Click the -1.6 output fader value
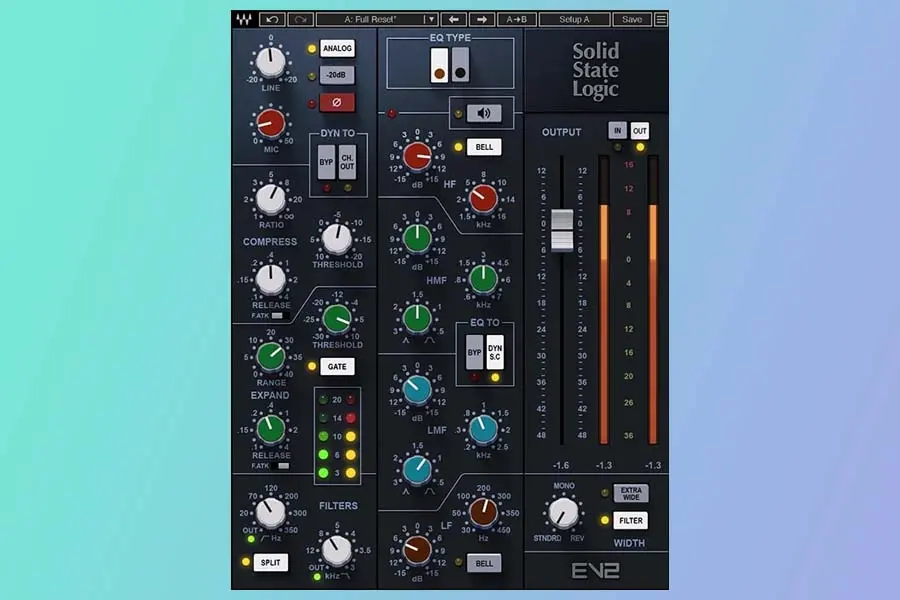 tap(561, 465)
